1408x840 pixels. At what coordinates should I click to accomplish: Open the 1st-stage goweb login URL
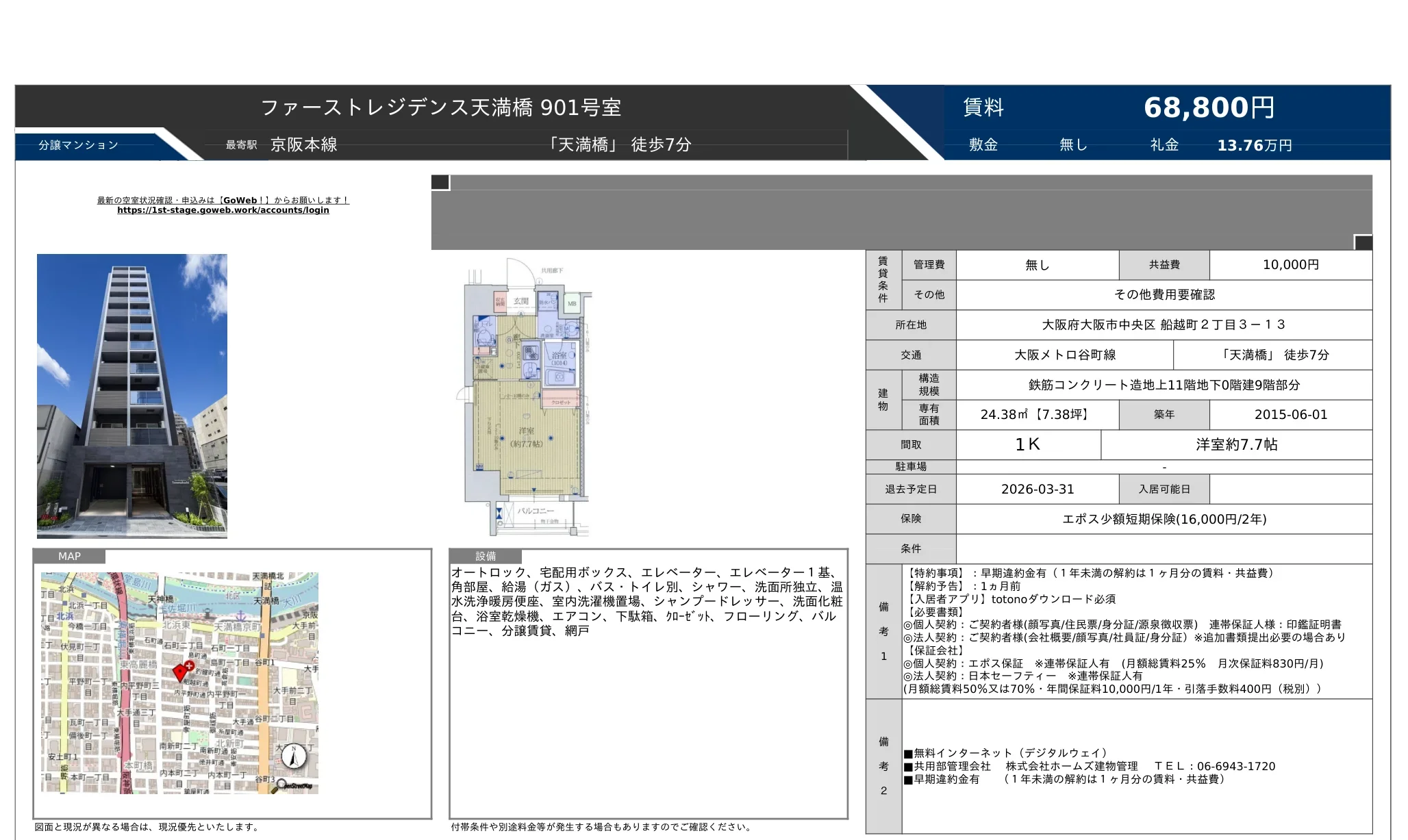click(x=223, y=210)
